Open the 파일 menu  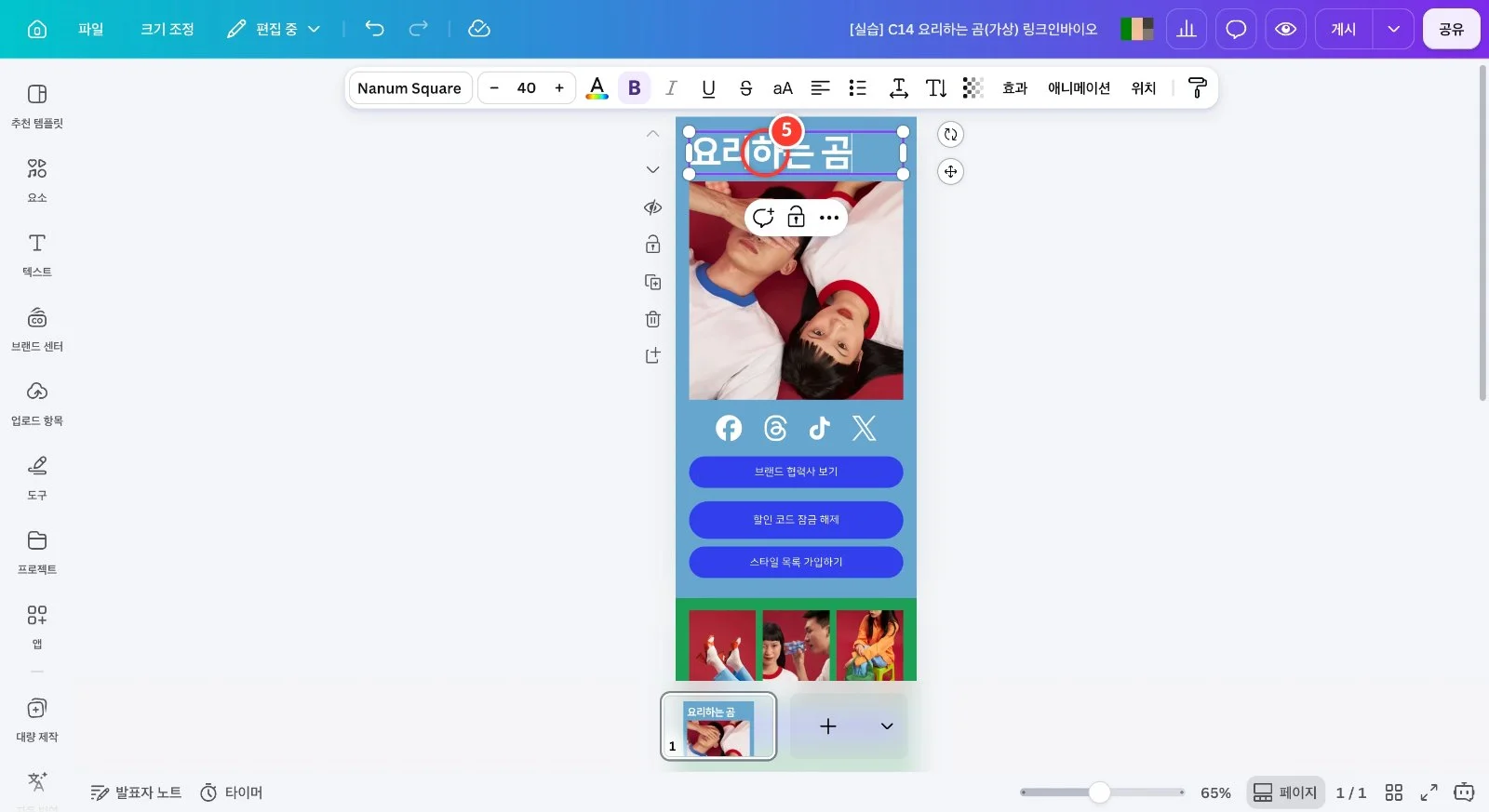(x=90, y=29)
